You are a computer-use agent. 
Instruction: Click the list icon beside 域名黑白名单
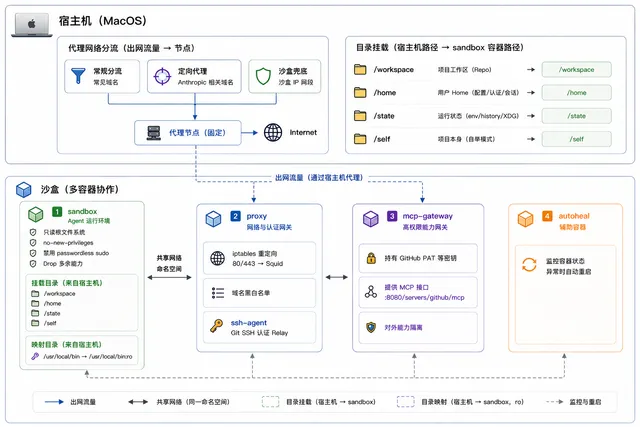click(218, 293)
